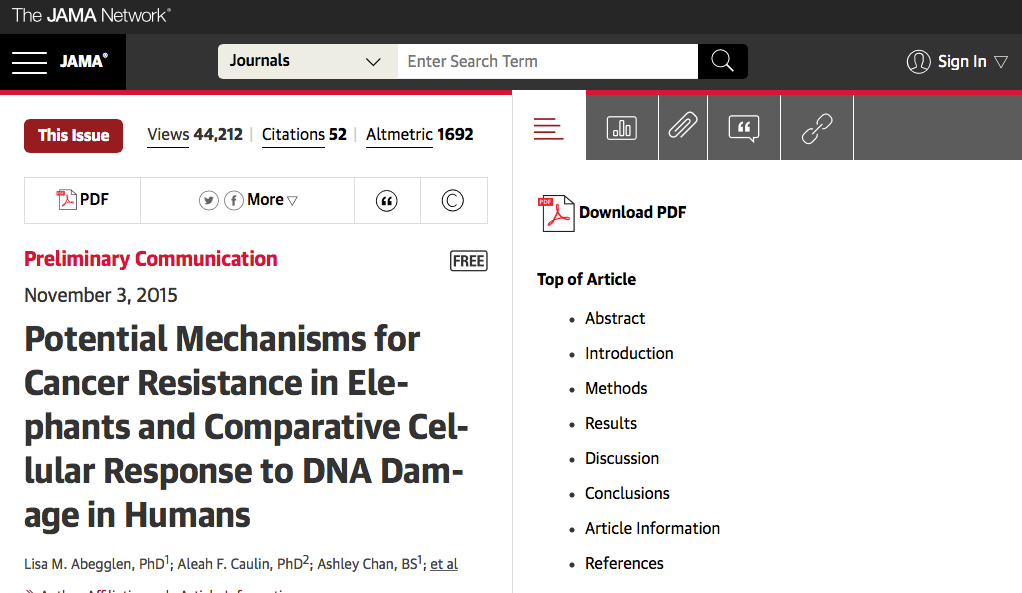Type in the Enter Search Term field
The image size is (1022, 593).
[x=547, y=61]
